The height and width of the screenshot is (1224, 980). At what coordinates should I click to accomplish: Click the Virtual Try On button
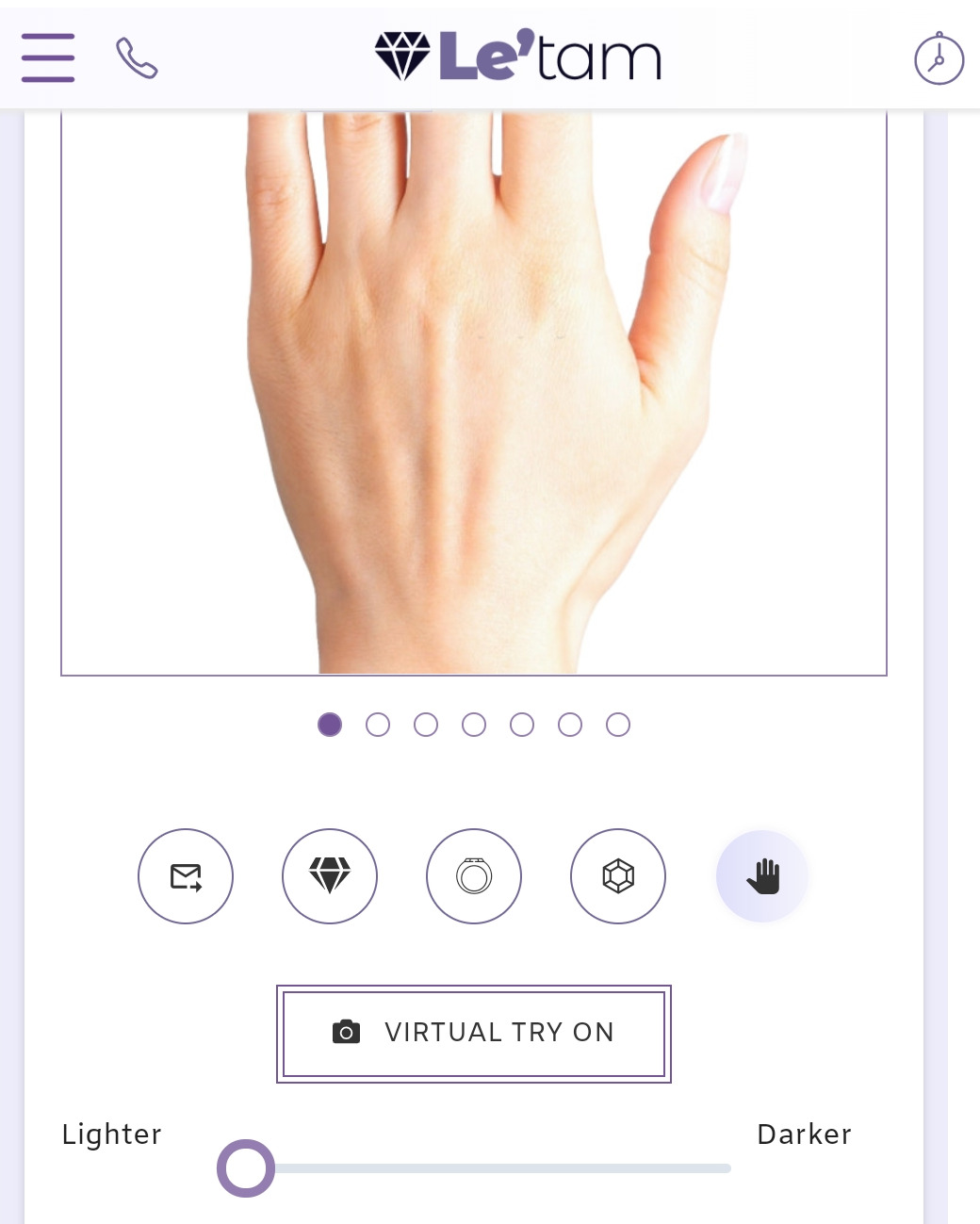[474, 1034]
